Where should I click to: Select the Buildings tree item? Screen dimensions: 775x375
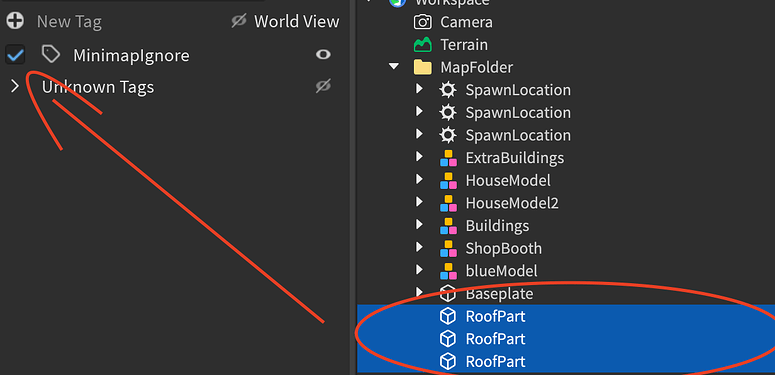tap(497, 226)
